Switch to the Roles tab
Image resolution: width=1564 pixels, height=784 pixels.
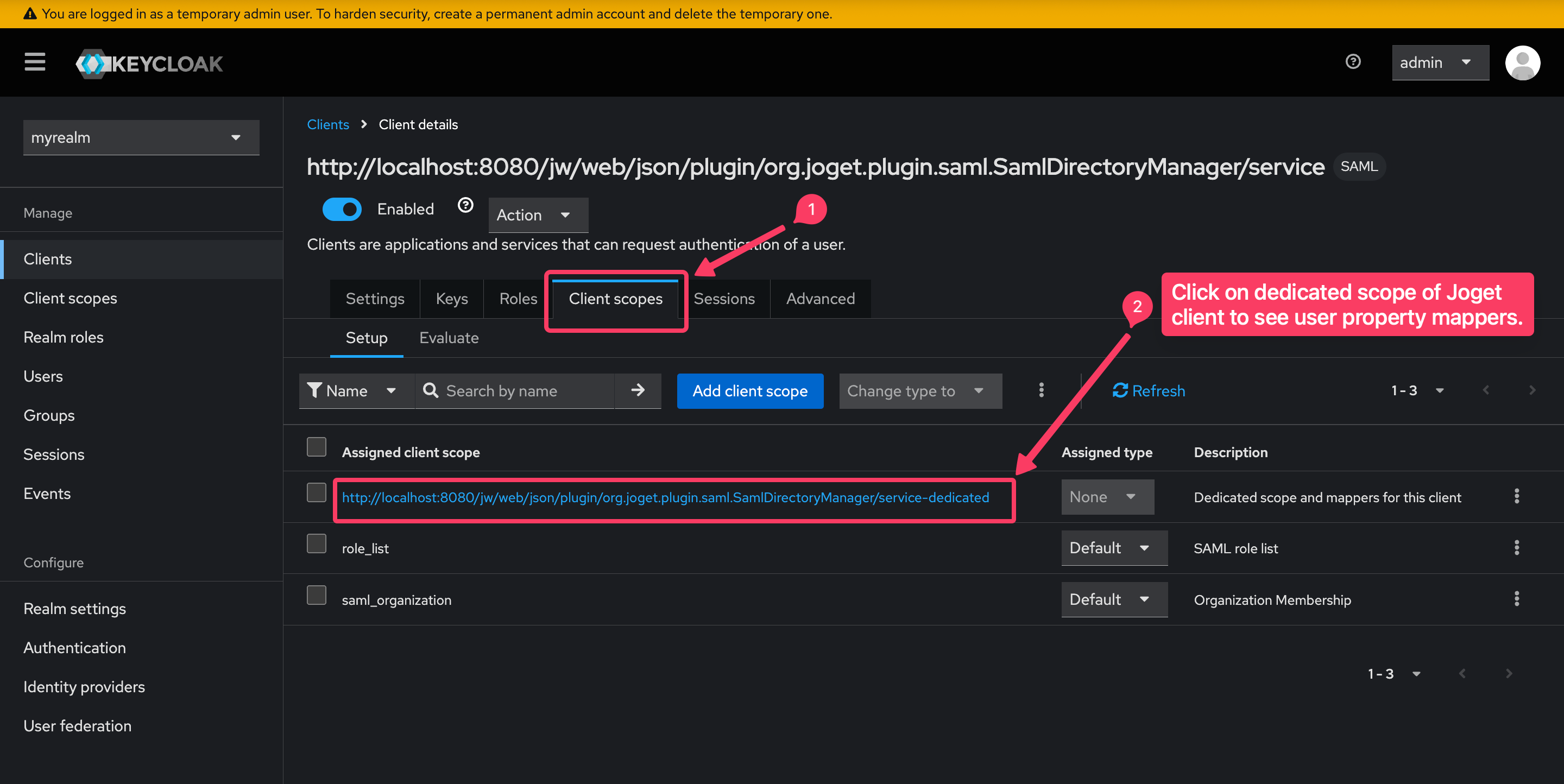(518, 299)
